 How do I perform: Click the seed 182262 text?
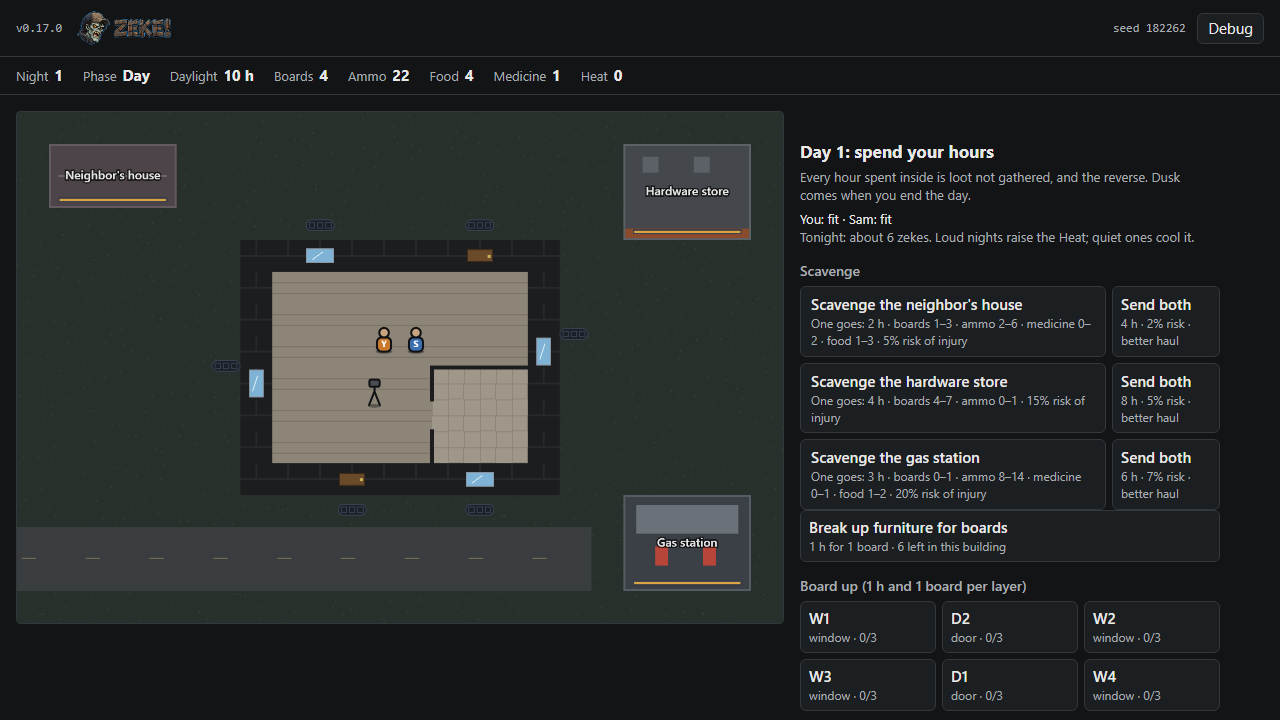[1149, 28]
